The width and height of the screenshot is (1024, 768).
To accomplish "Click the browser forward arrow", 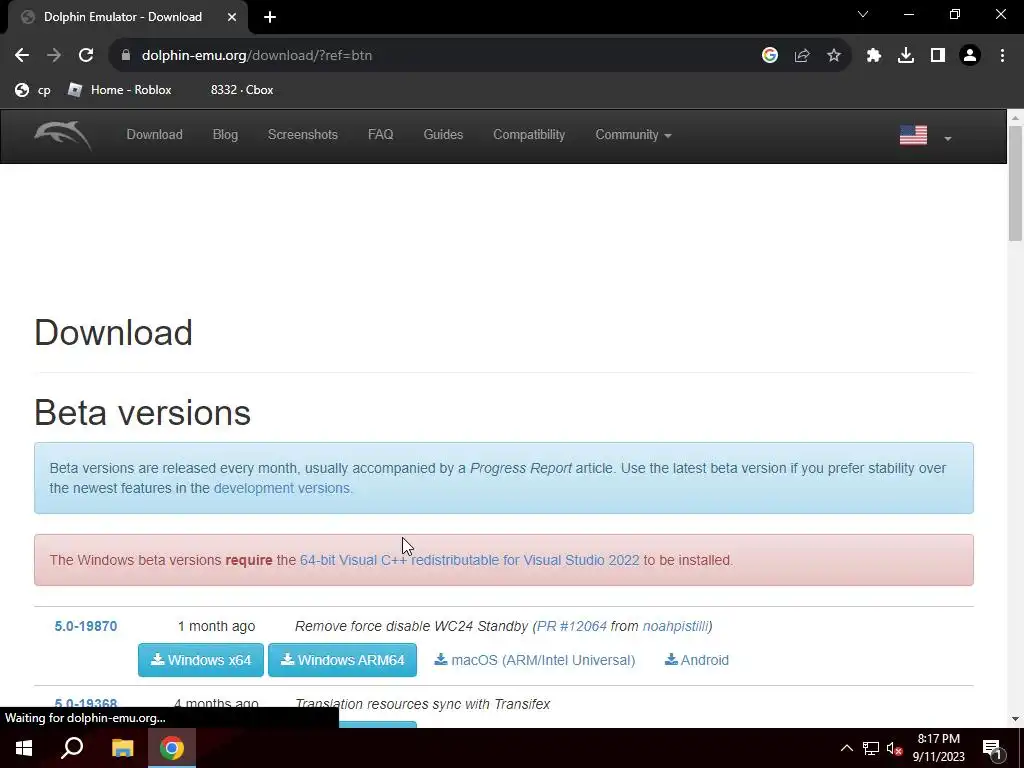I will pyautogui.click(x=54, y=56).
